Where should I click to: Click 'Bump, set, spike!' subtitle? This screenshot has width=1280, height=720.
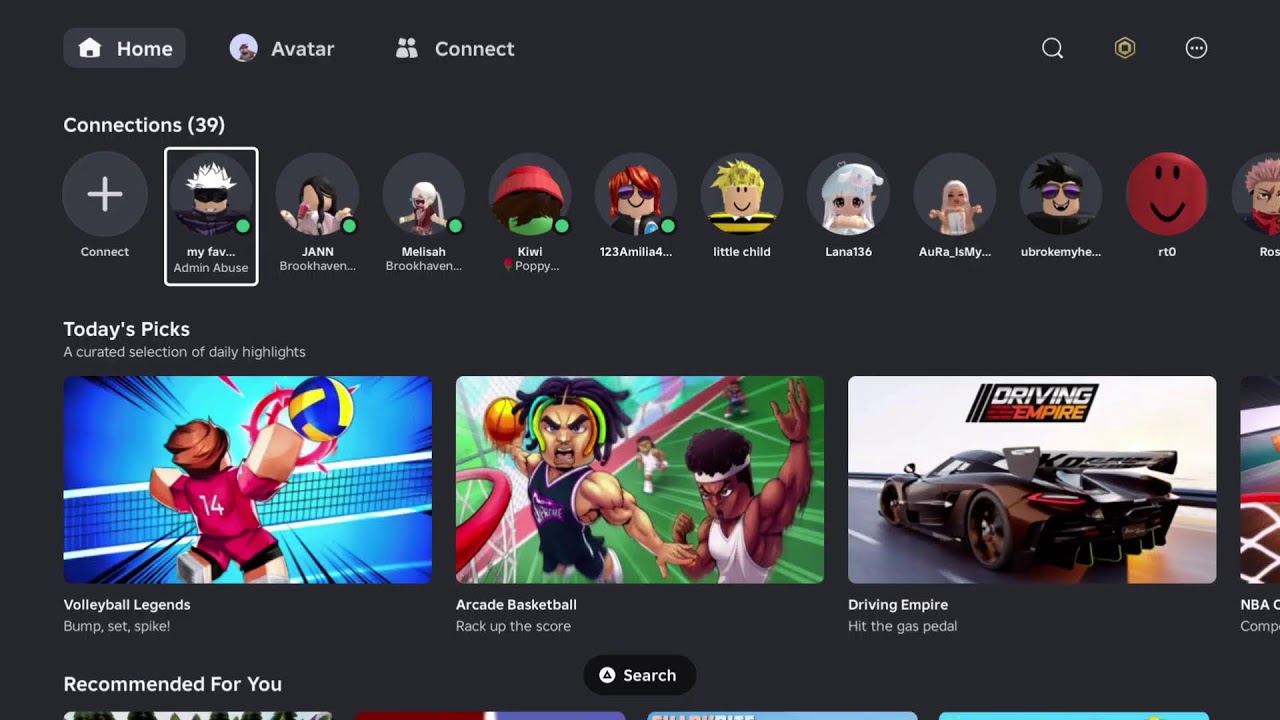click(x=117, y=626)
